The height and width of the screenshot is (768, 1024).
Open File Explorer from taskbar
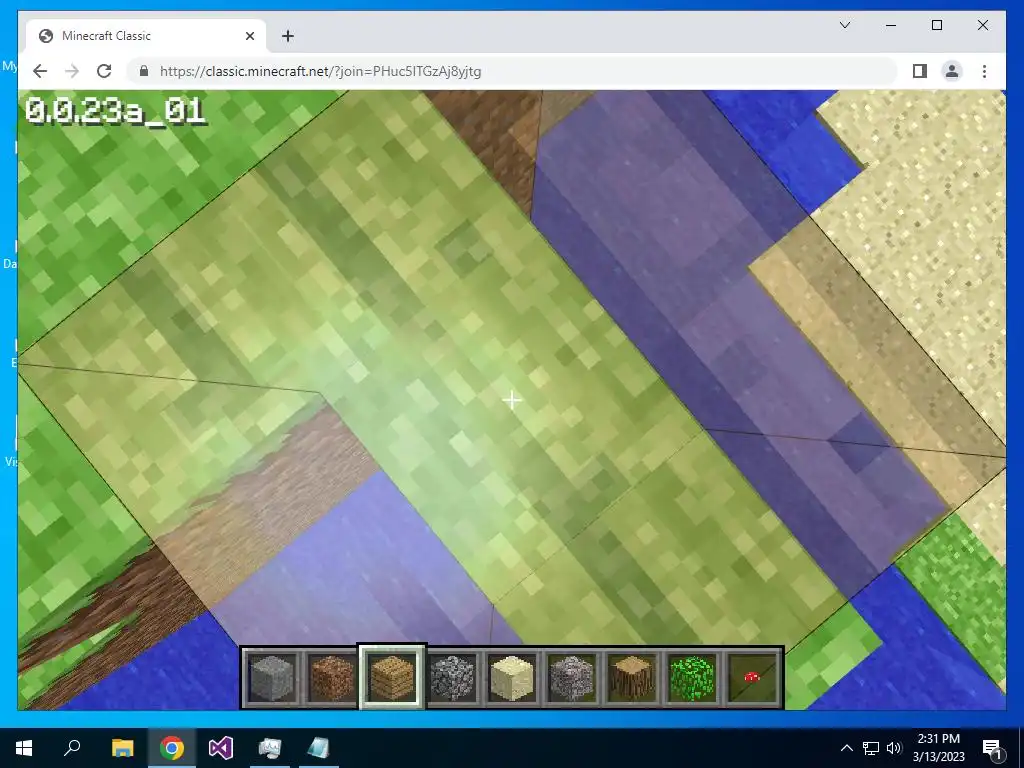point(122,748)
